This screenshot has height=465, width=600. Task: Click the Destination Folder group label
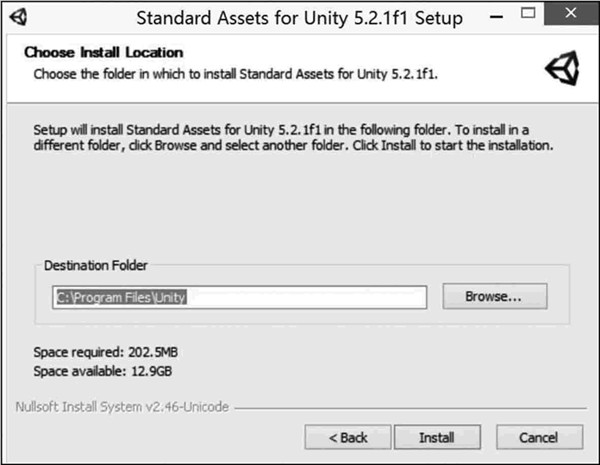point(96,265)
